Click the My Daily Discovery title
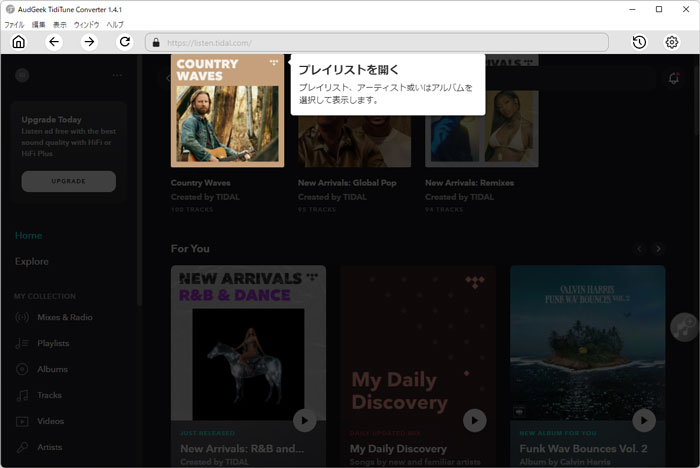This screenshot has height=468, width=700. (398, 448)
